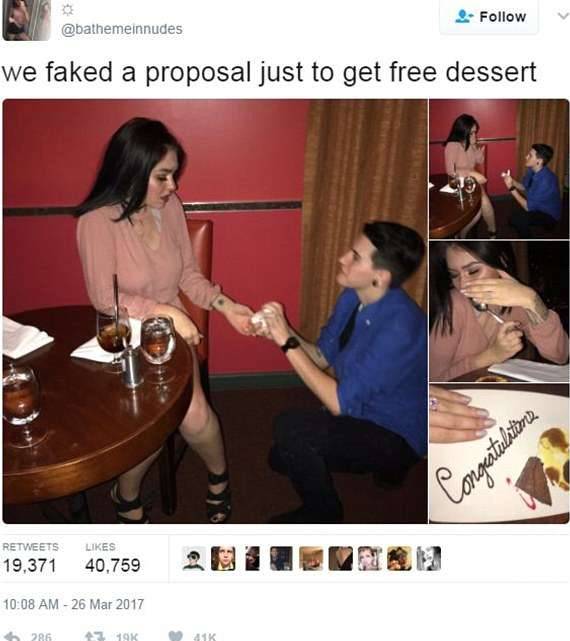Click the gear icon above the username
Screen dimensions: 570x641
click(67, 10)
